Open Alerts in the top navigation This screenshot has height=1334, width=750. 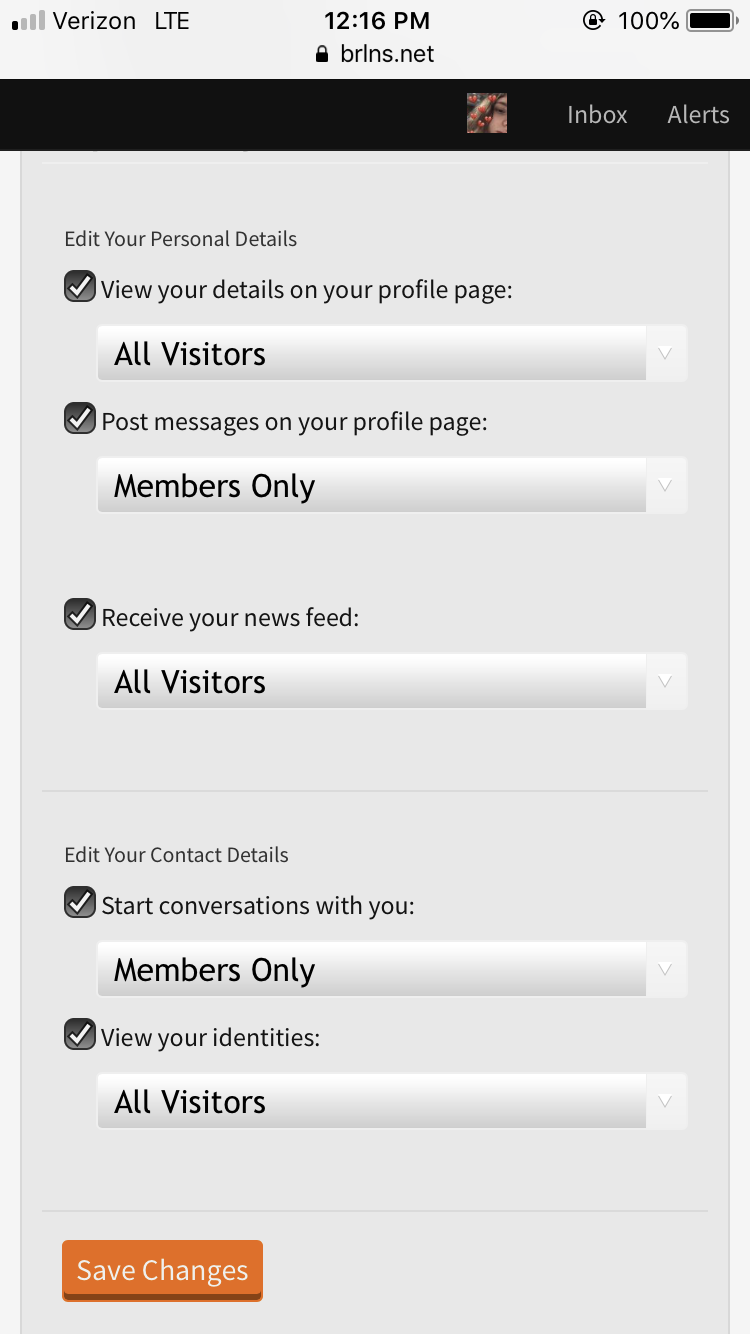698,115
